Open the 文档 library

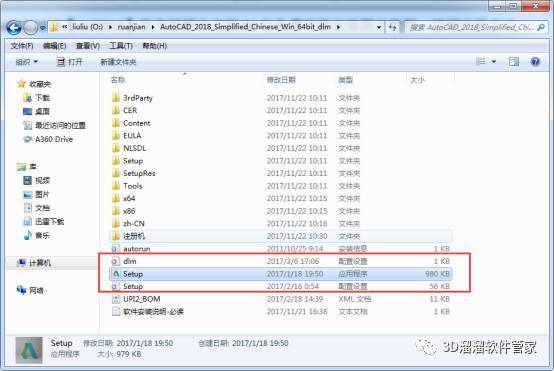coord(36,208)
